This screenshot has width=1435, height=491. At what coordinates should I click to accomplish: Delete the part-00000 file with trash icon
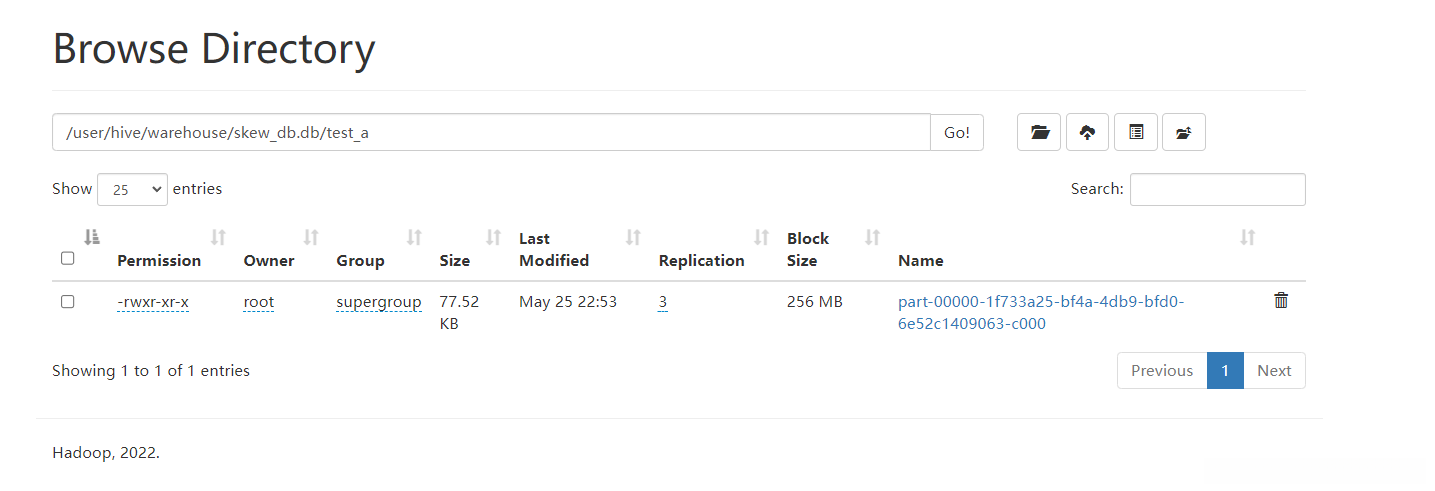pos(1281,300)
